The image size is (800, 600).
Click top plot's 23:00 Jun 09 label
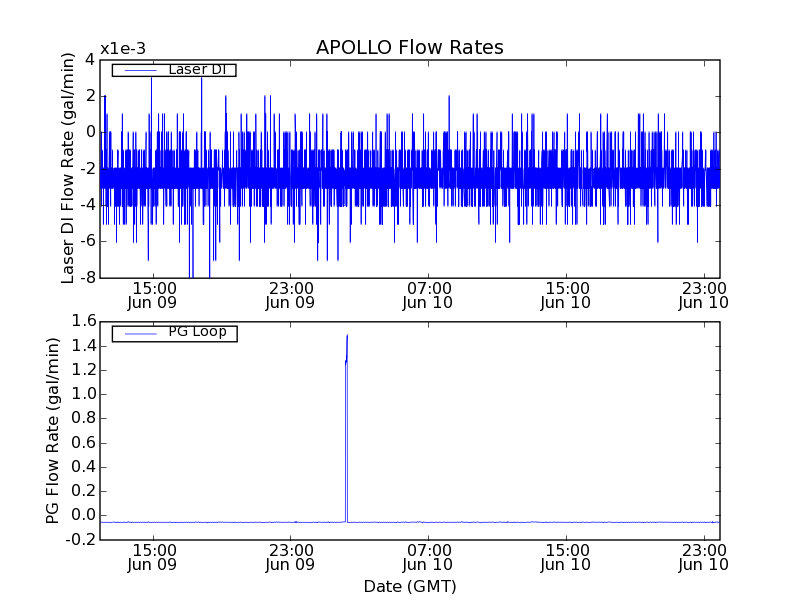pos(290,295)
